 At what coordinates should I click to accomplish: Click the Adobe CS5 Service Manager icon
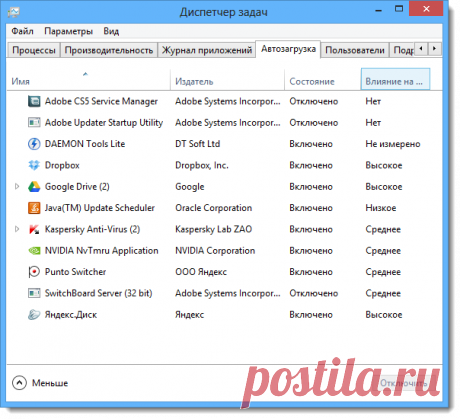pos(34,101)
